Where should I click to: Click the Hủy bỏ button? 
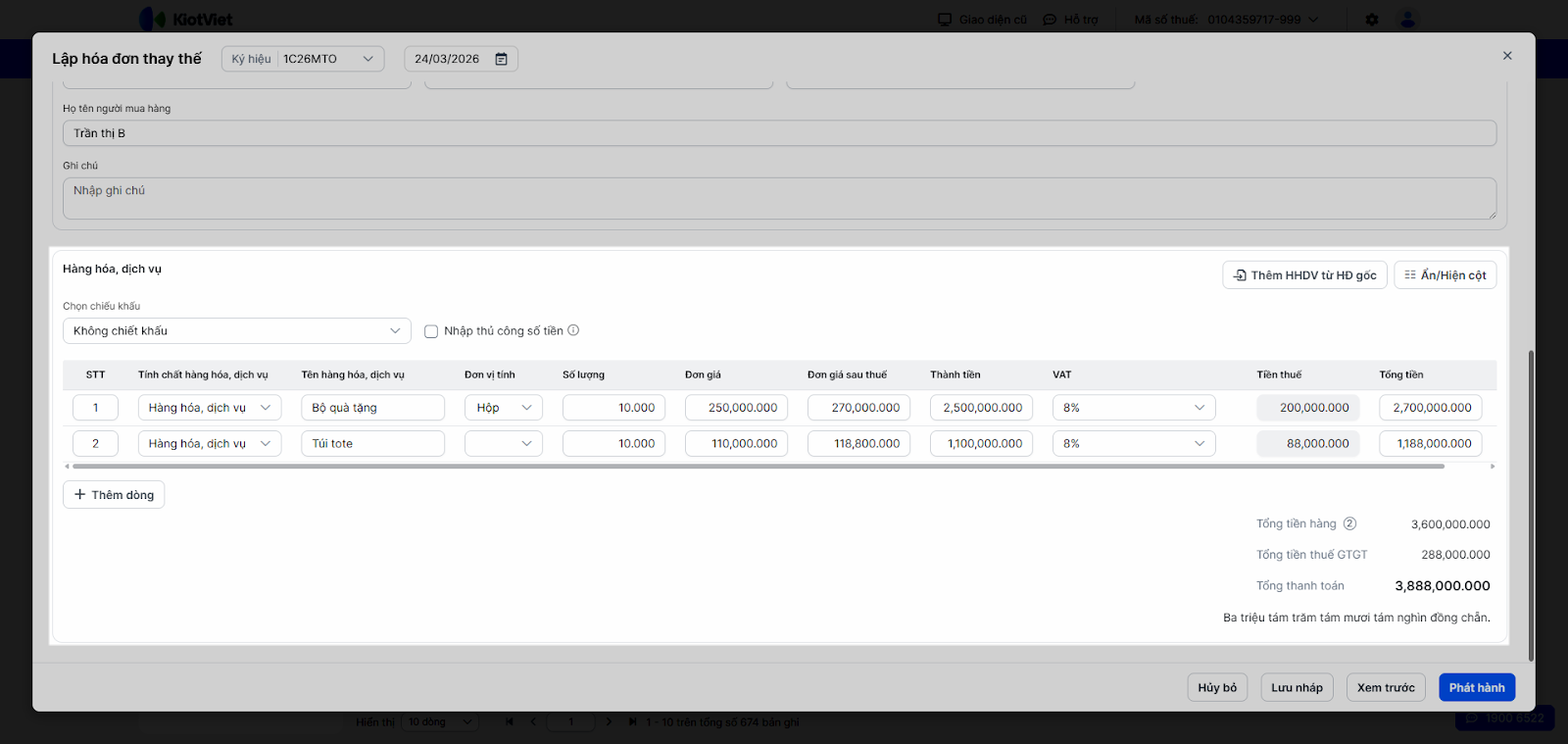pos(1217,688)
